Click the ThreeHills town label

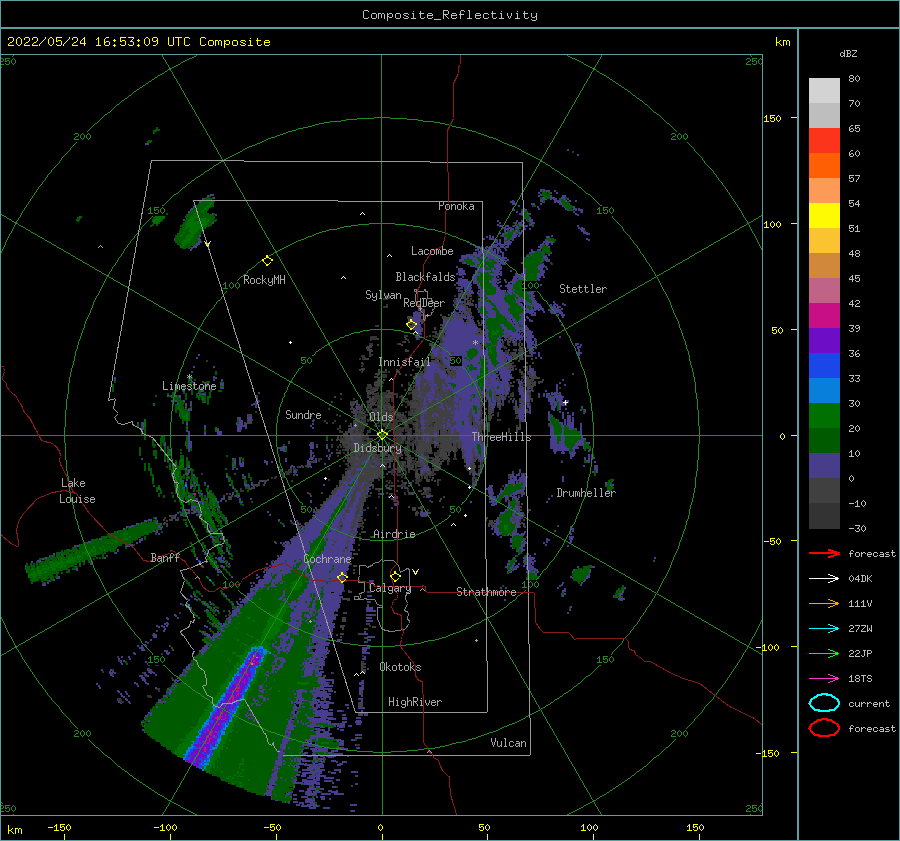click(x=501, y=437)
